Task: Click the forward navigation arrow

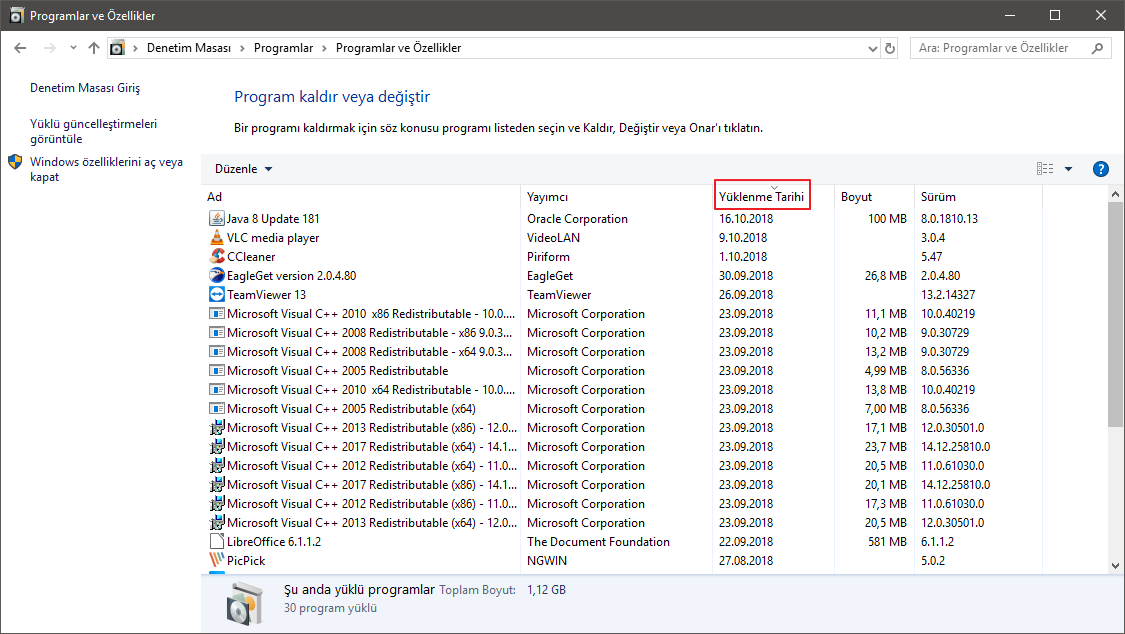Action: click(50, 48)
